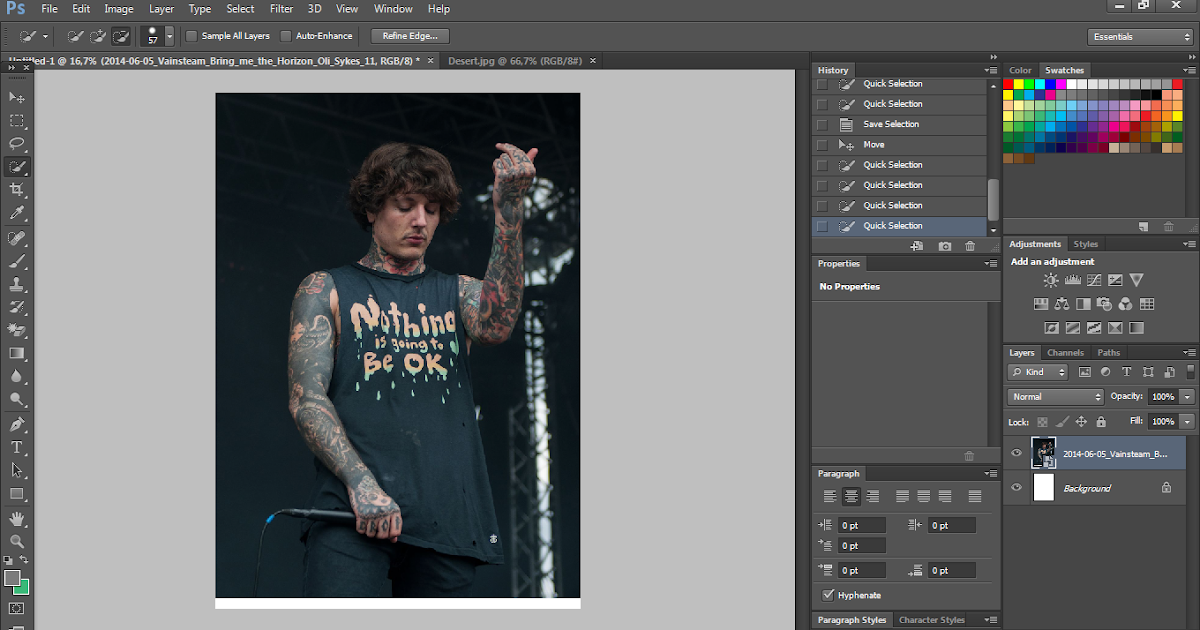Select the Hand tool

pos(17,518)
